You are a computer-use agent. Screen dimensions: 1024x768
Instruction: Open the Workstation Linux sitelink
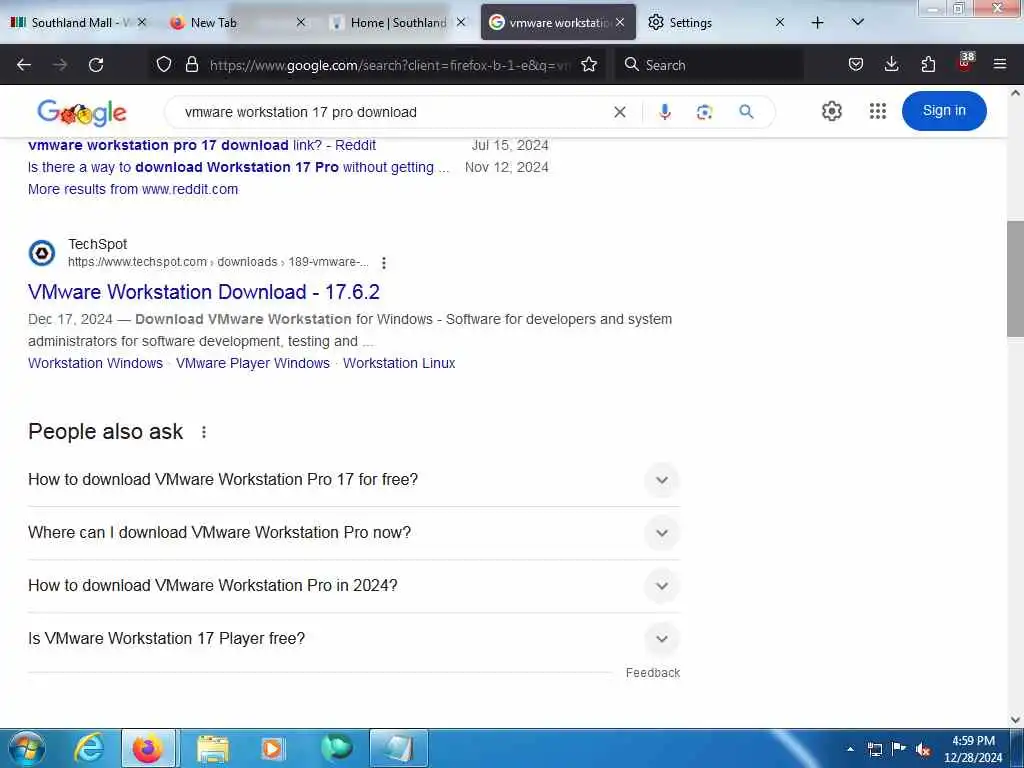coord(399,363)
